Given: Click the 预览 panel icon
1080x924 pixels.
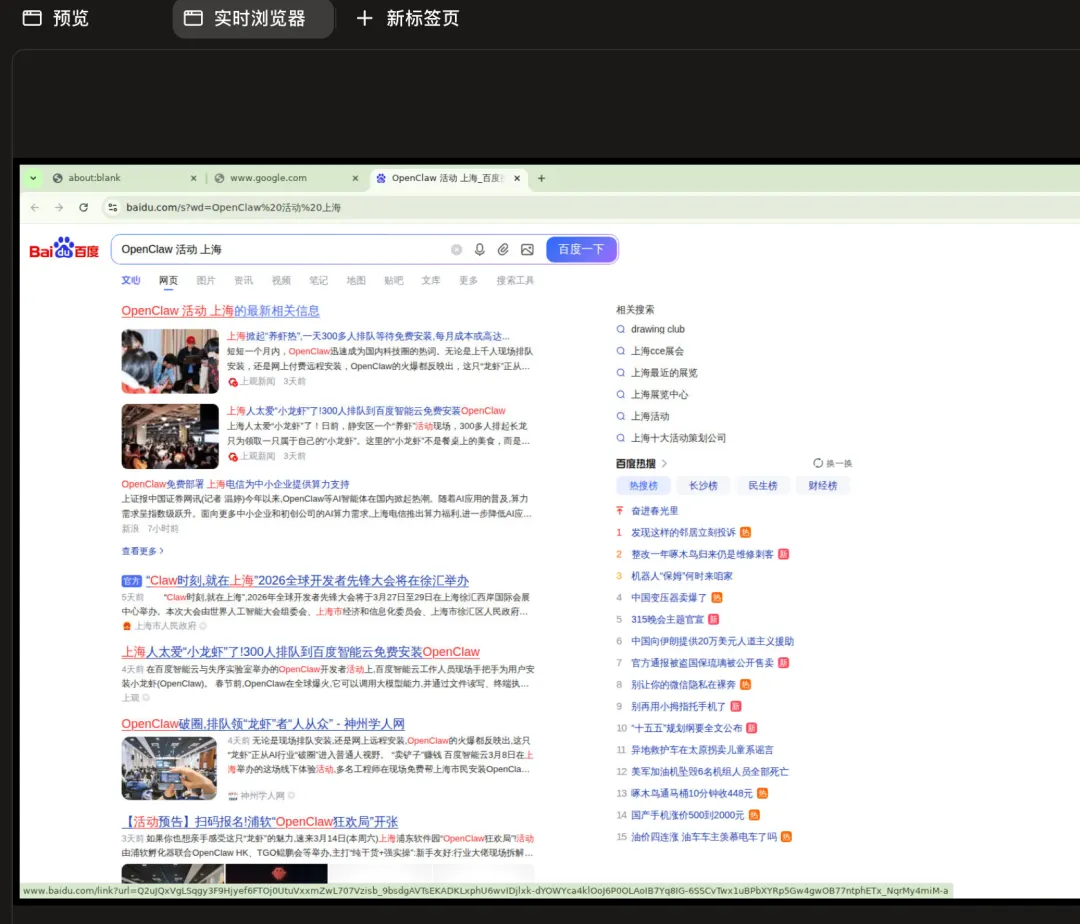Looking at the screenshot, I should (32, 19).
